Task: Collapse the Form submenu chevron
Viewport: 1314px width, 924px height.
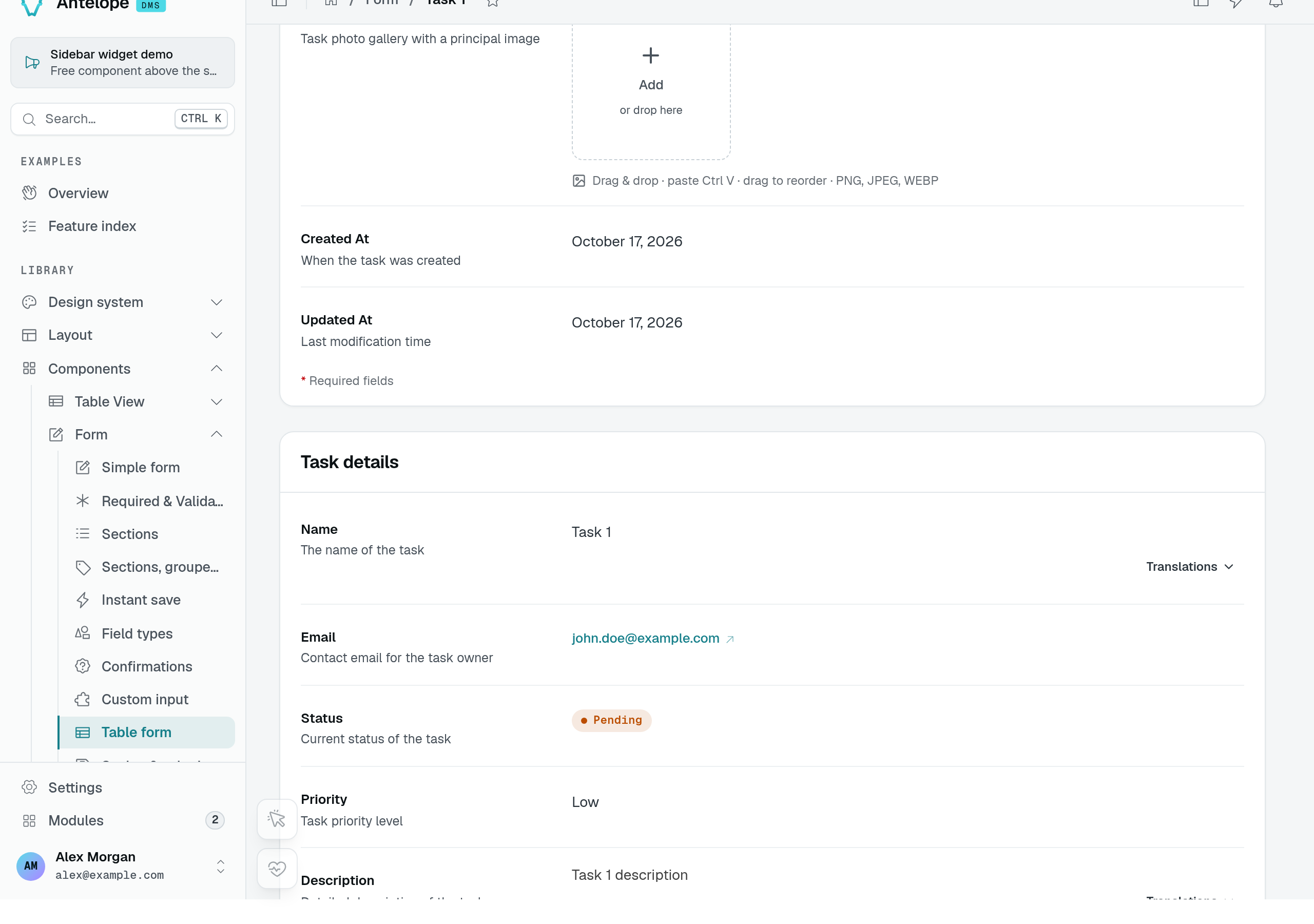Action: (x=216, y=434)
